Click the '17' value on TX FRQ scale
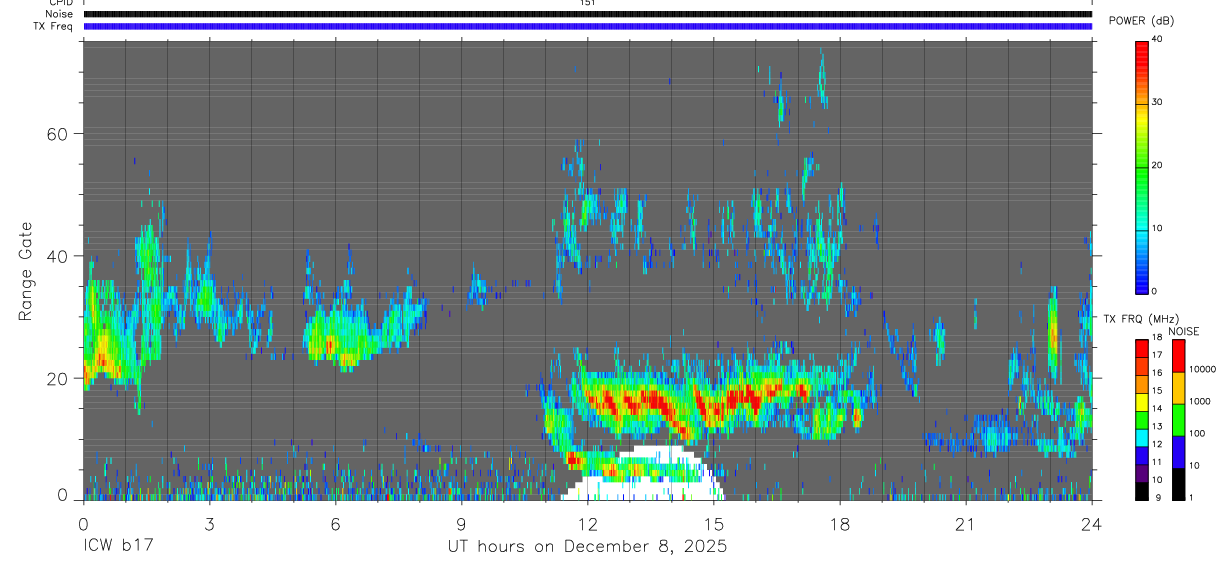This screenshot has height=567, width=1228. 1159,355
